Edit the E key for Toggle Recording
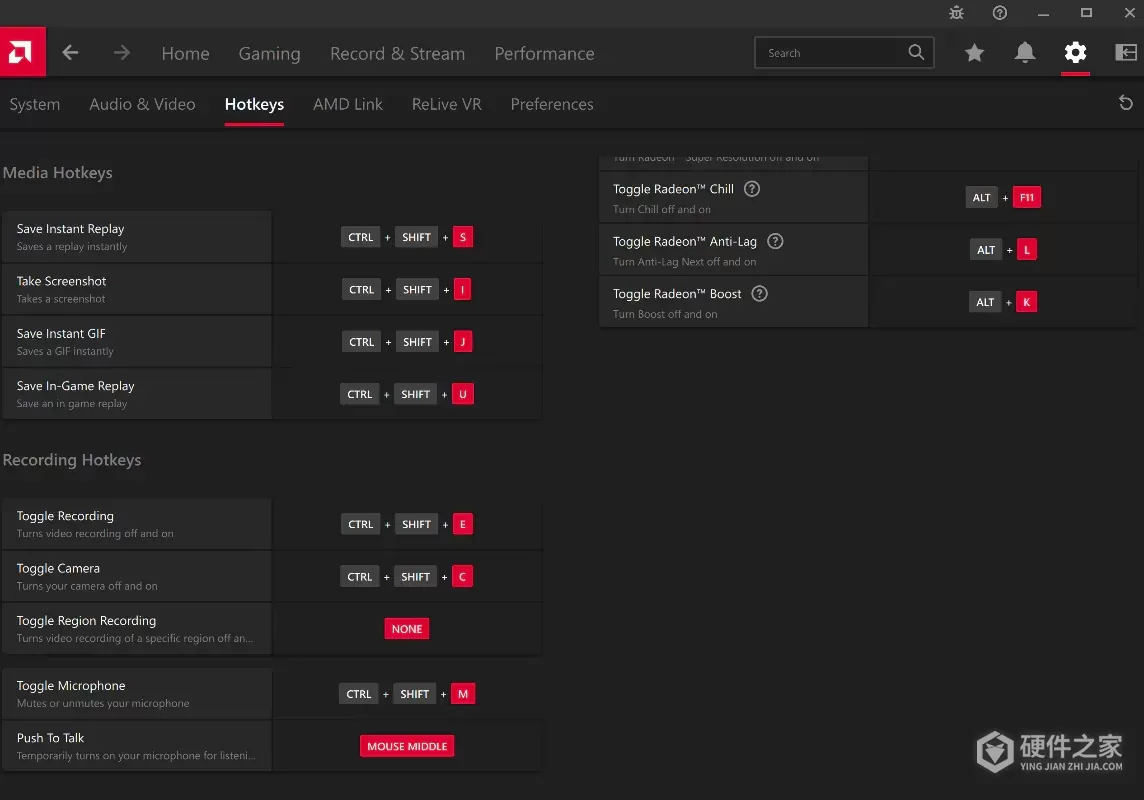The height and width of the screenshot is (800, 1144). pos(463,524)
